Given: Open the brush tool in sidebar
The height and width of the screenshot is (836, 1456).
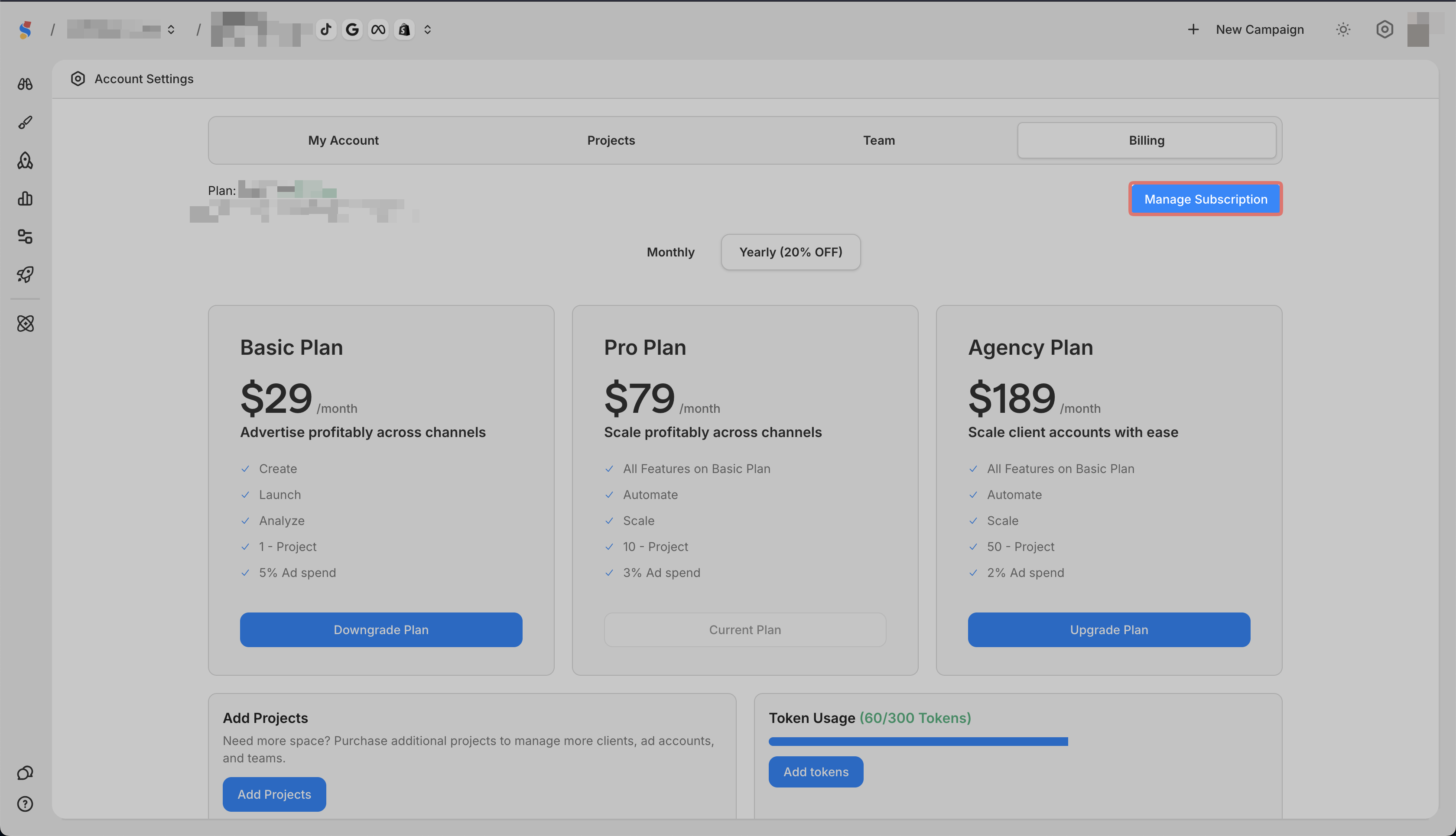Looking at the screenshot, I should (x=25, y=122).
